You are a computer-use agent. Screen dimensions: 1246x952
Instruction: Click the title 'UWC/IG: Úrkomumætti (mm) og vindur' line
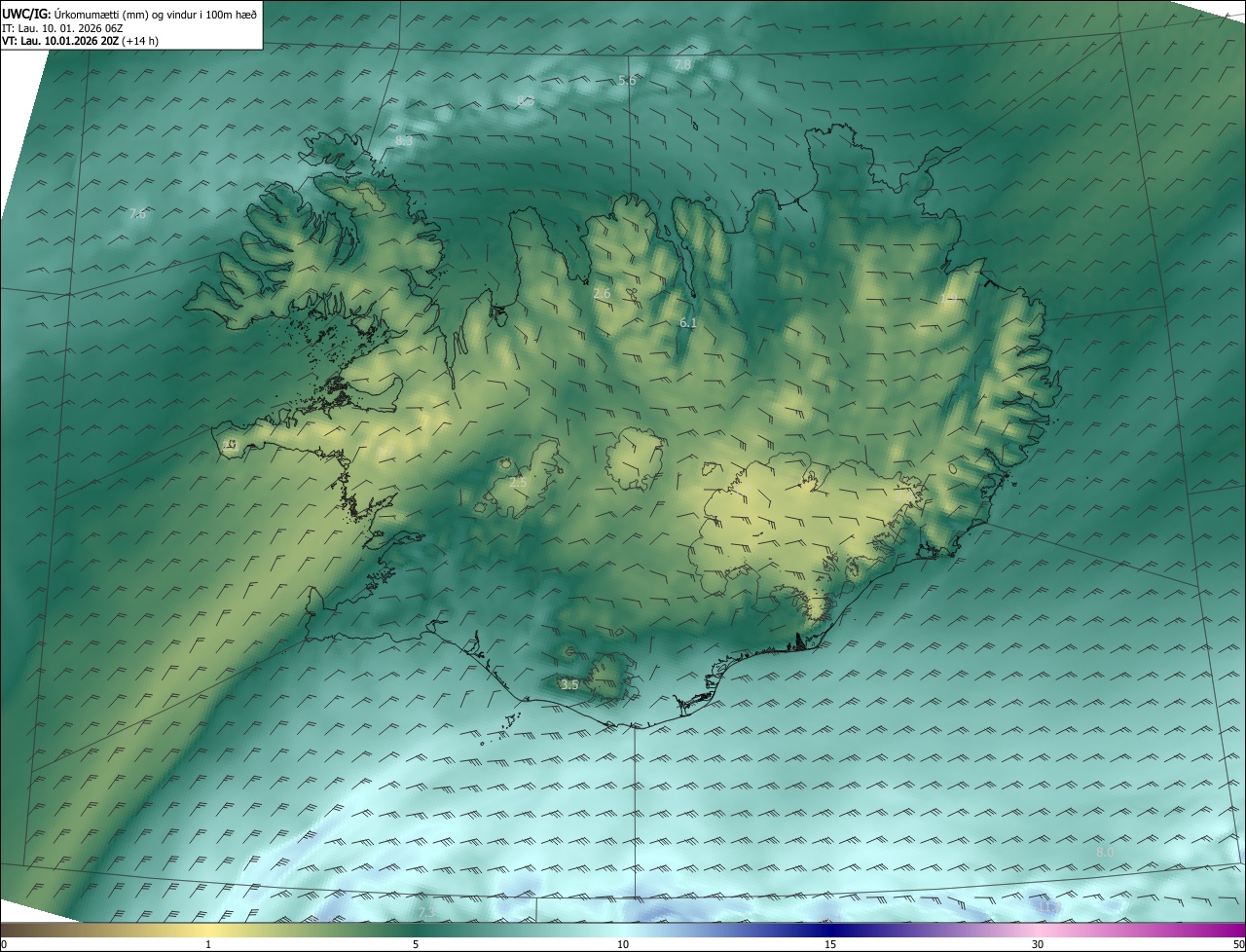pyautogui.click(x=129, y=13)
